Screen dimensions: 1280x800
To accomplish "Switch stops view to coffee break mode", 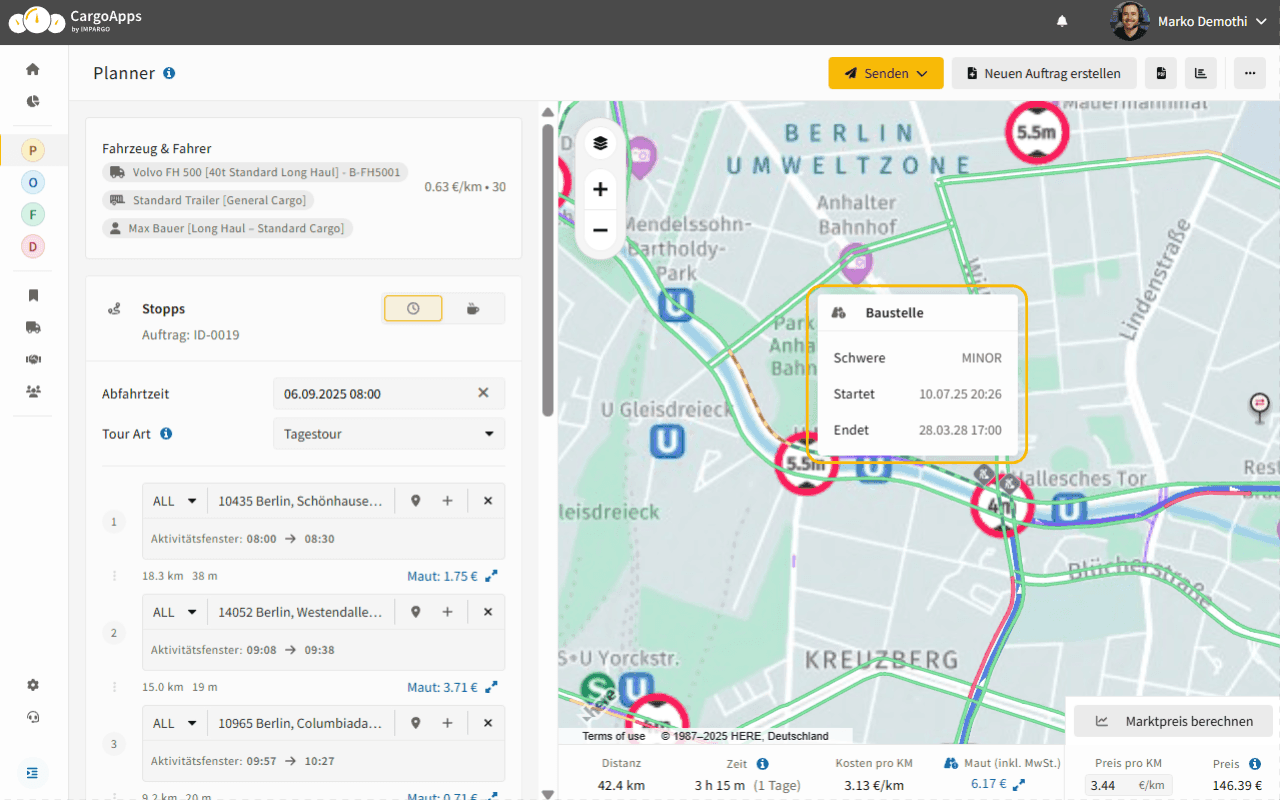I will pos(473,309).
